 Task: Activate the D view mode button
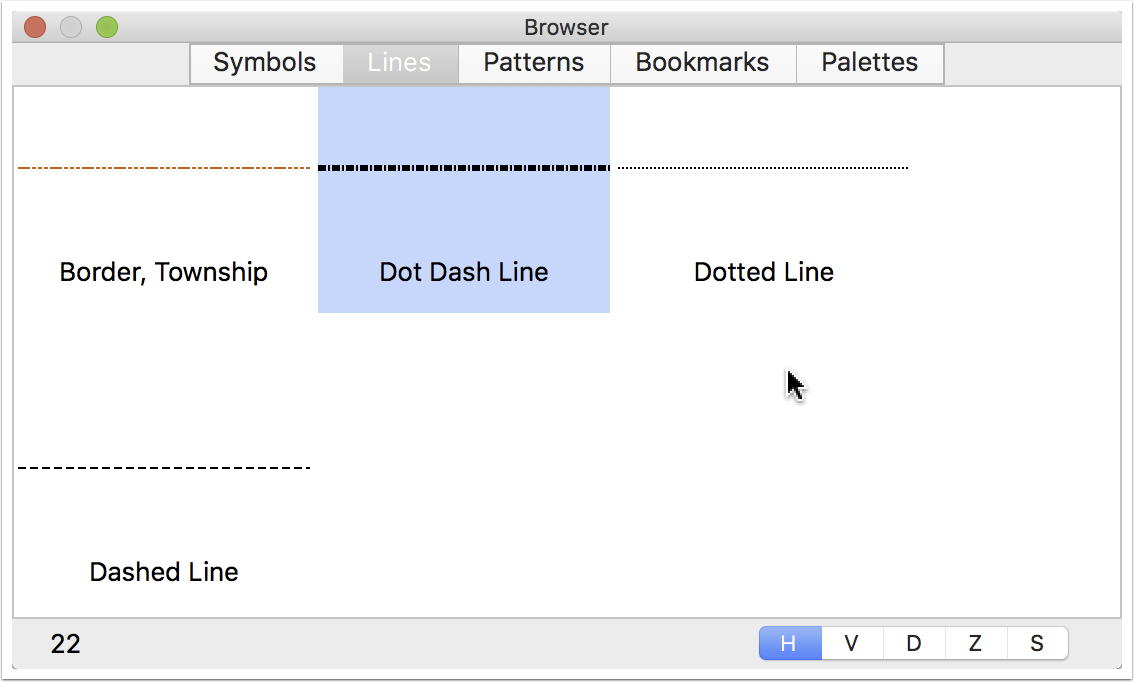[914, 643]
